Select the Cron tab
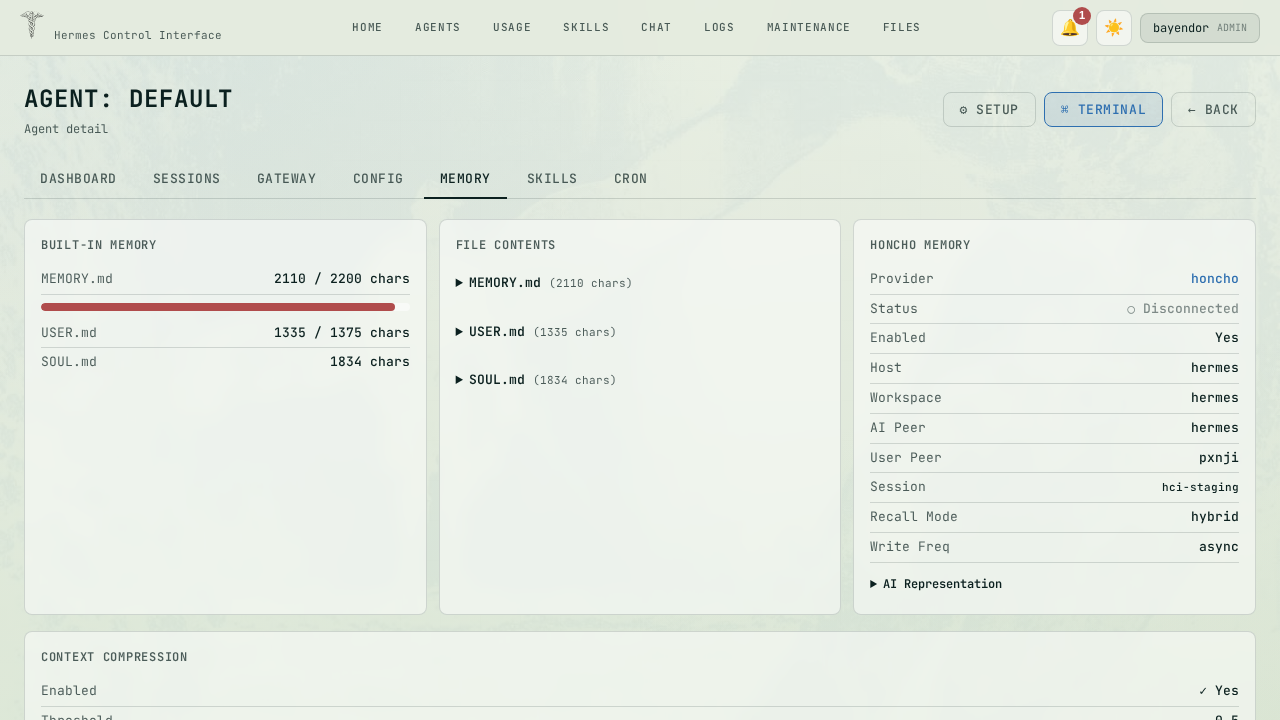The width and height of the screenshot is (1280, 720). [x=630, y=179]
